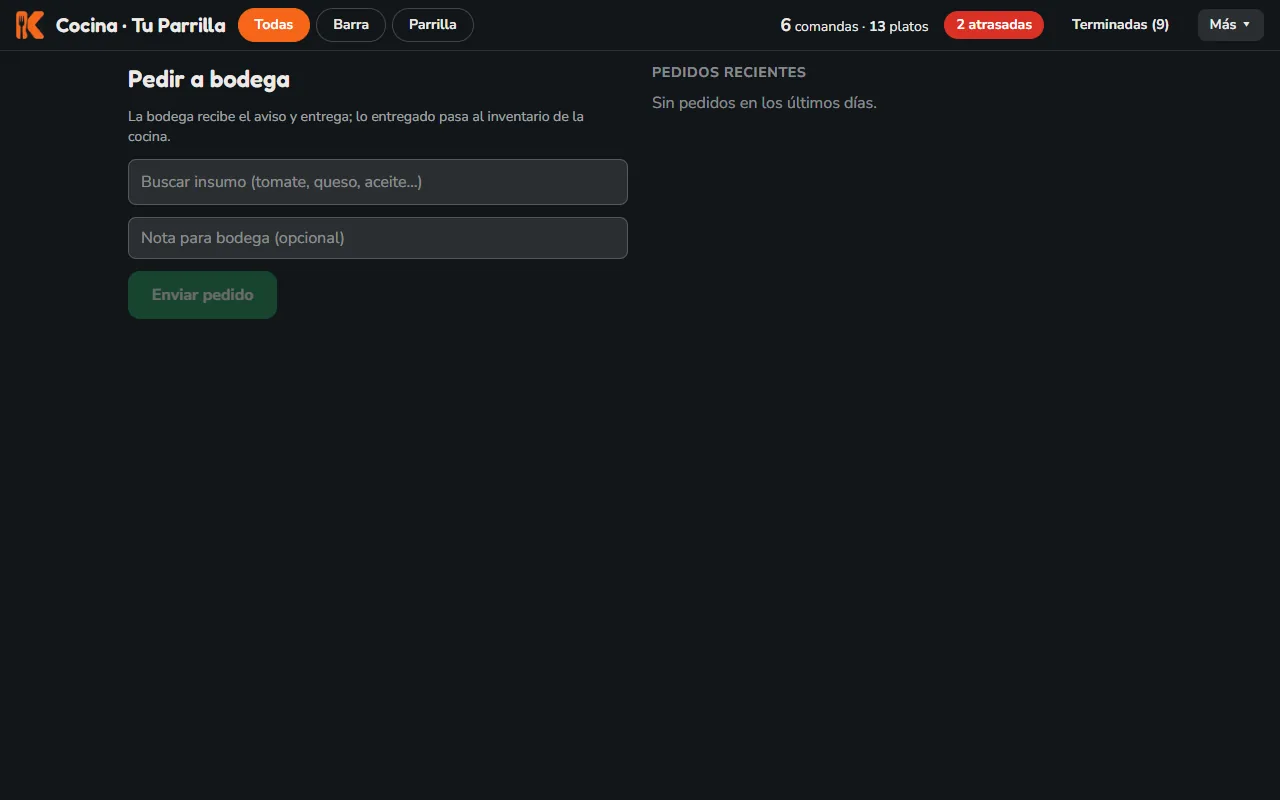The width and height of the screenshot is (1280, 800).
Task: Click the Enviar pedido button
Action: pos(202,295)
